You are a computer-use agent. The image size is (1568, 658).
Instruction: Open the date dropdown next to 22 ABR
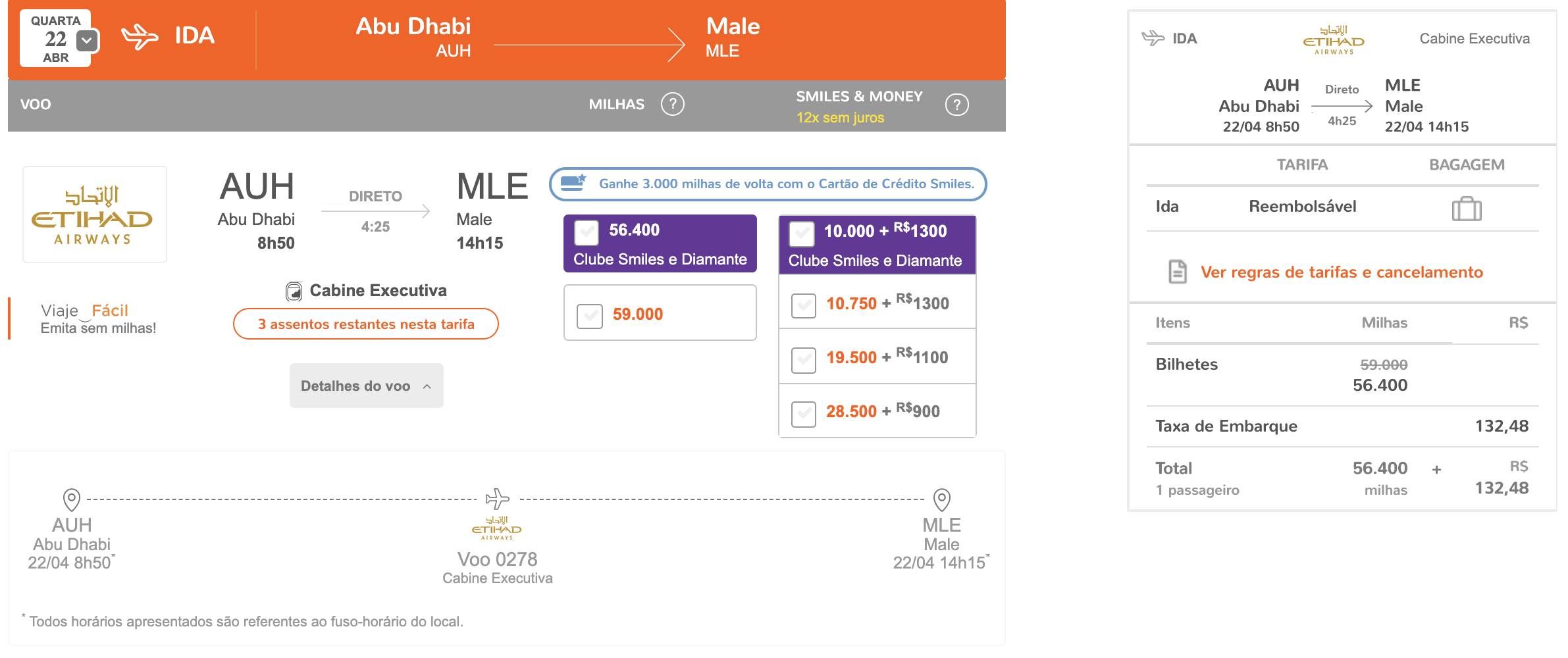tap(87, 41)
